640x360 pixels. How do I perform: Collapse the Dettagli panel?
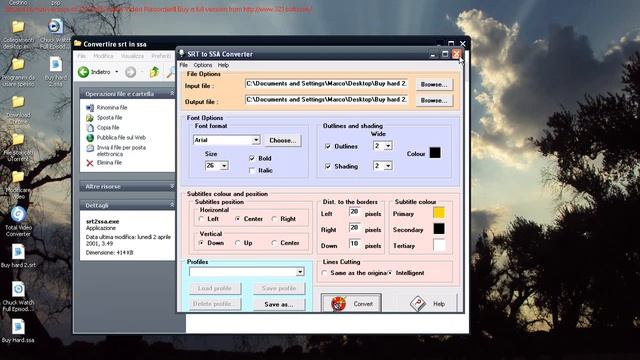pos(172,205)
